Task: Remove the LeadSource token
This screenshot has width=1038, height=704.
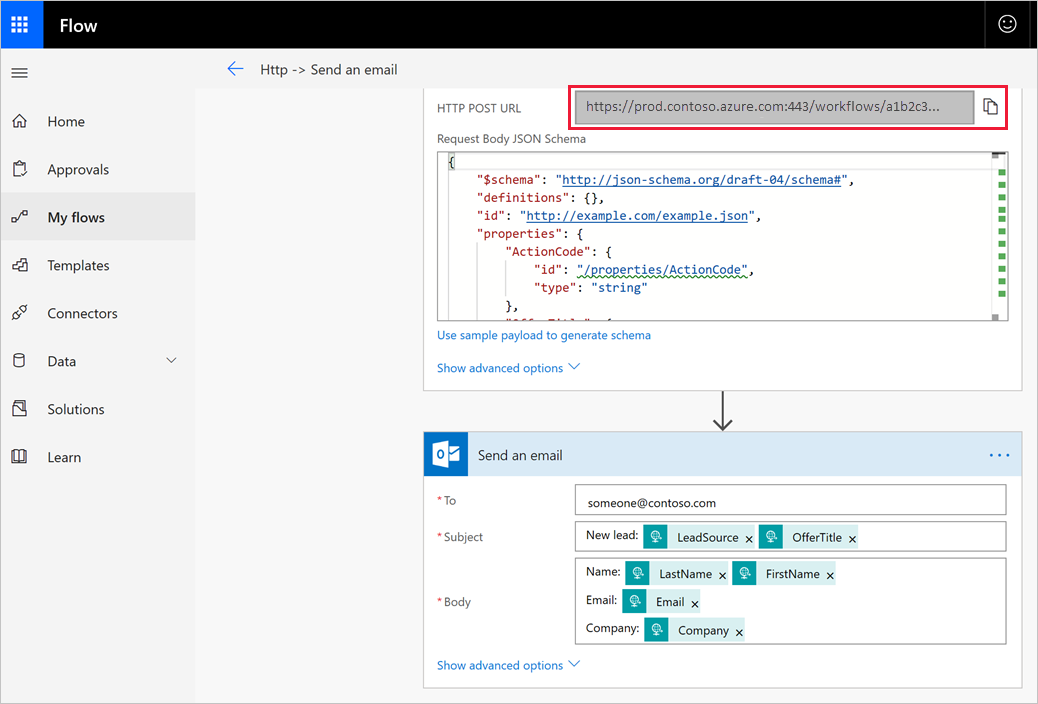Action: (x=749, y=539)
